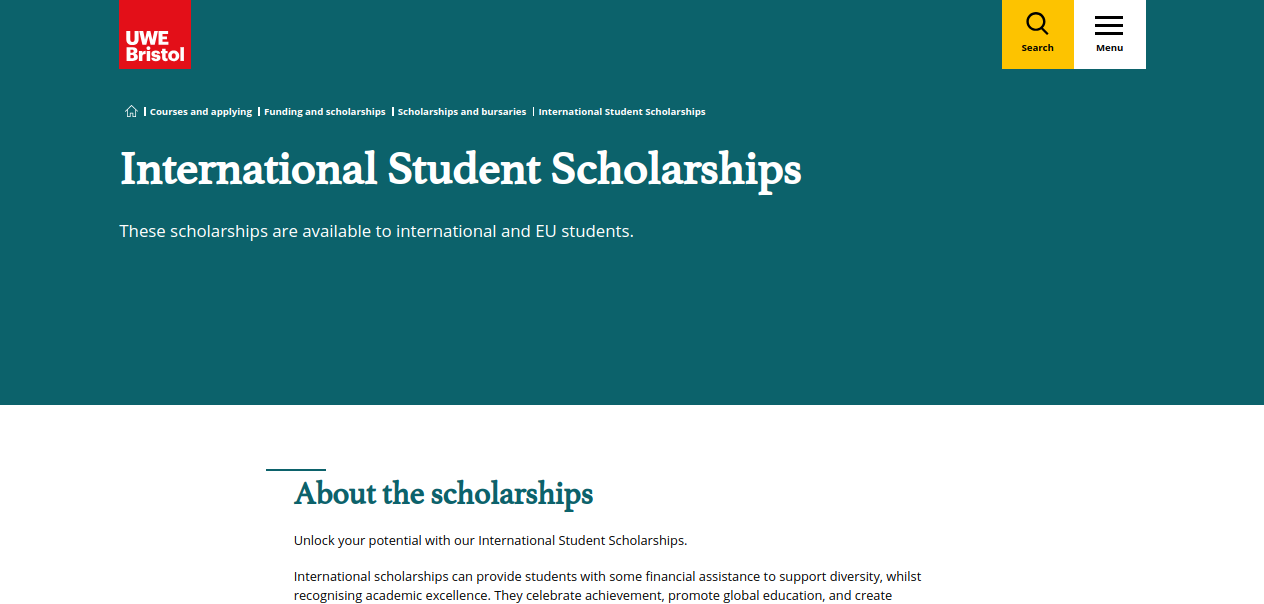The width and height of the screenshot is (1264, 604).
Task: Navigate to Courses and applying
Action: point(200,111)
